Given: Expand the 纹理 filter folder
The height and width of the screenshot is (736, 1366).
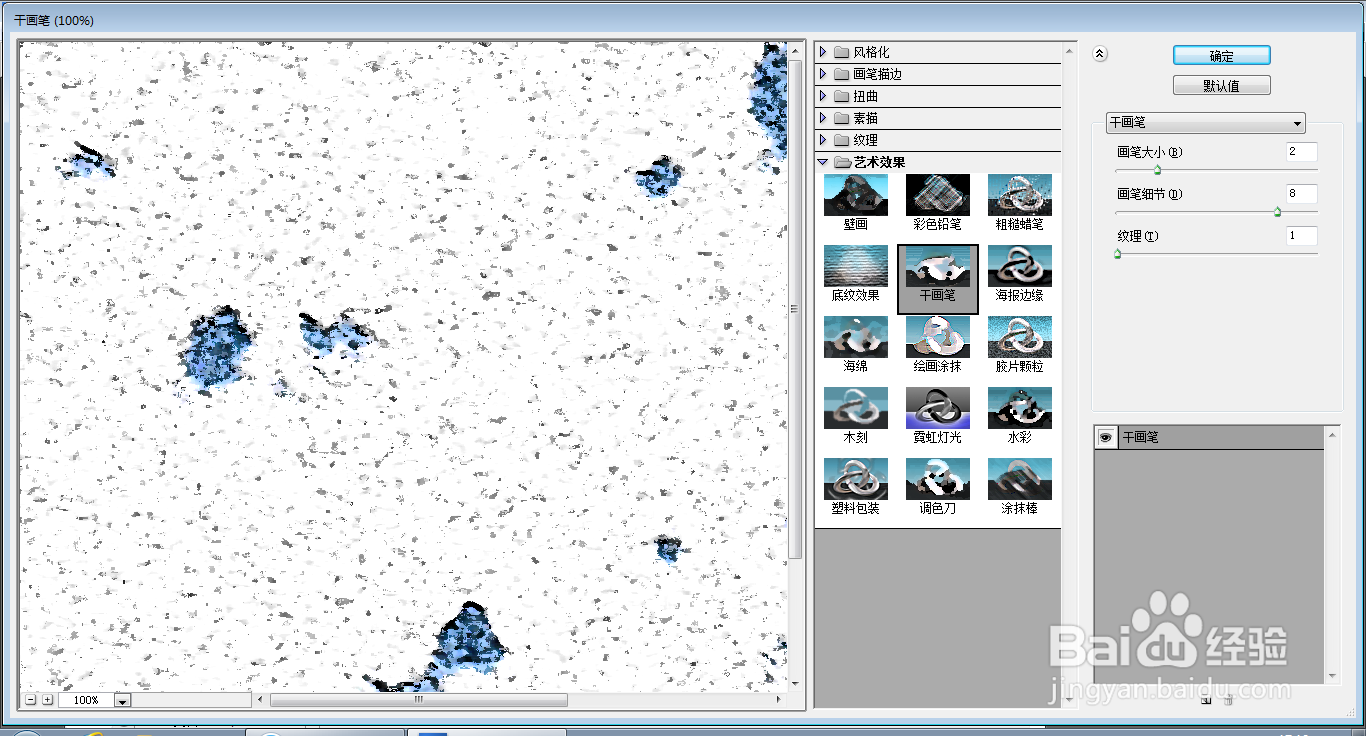Looking at the screenshot, I should point(823,140).
